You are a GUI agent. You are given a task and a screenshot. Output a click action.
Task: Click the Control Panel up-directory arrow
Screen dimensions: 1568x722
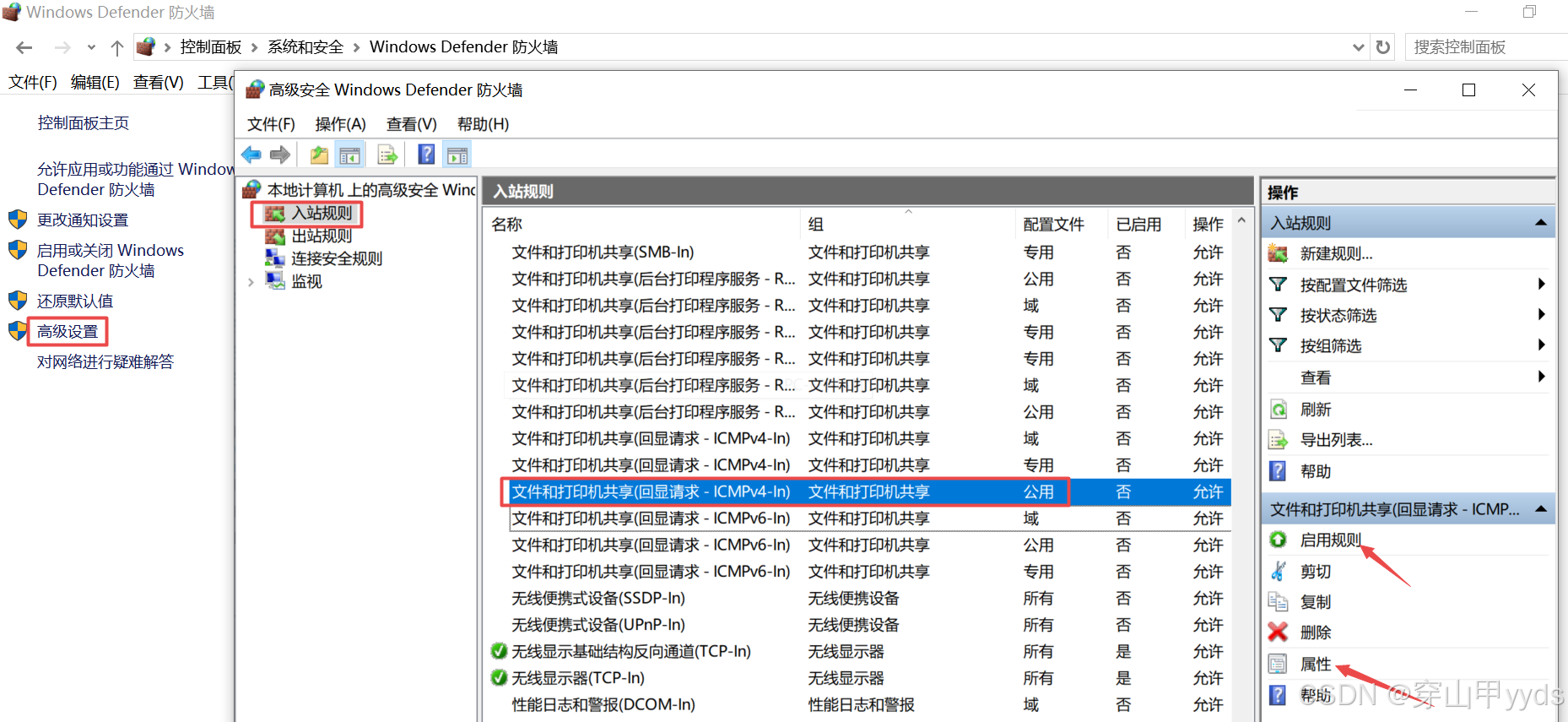[117, 47]
